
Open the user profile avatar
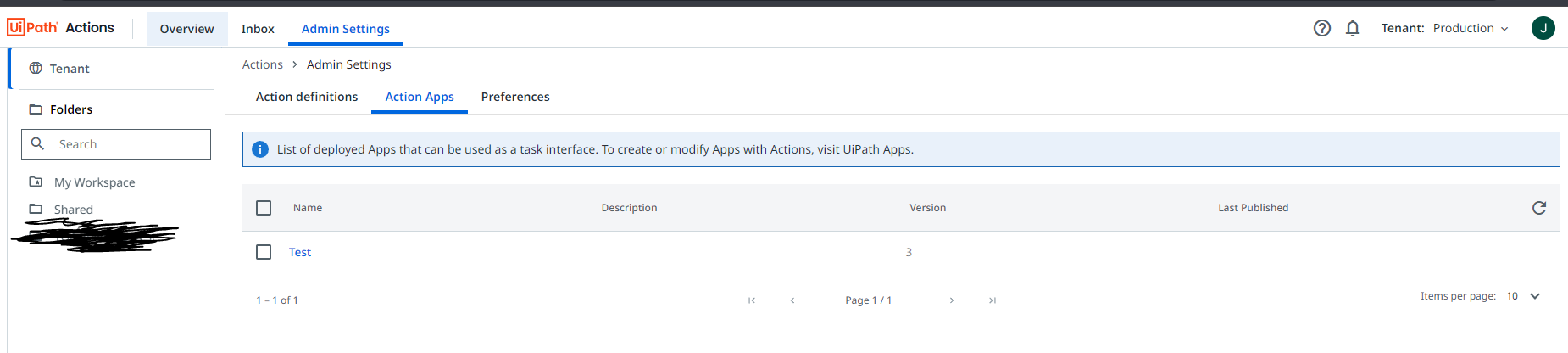coord(1543,28)
